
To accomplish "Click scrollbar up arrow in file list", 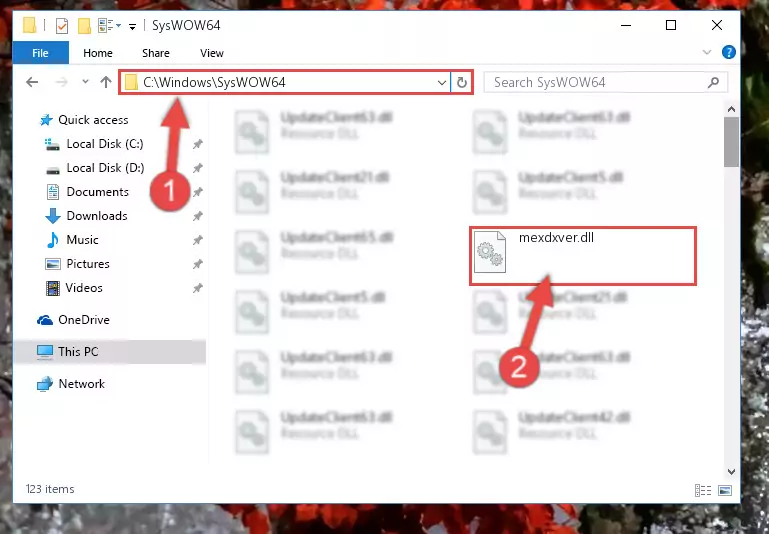I will (731, 109).
